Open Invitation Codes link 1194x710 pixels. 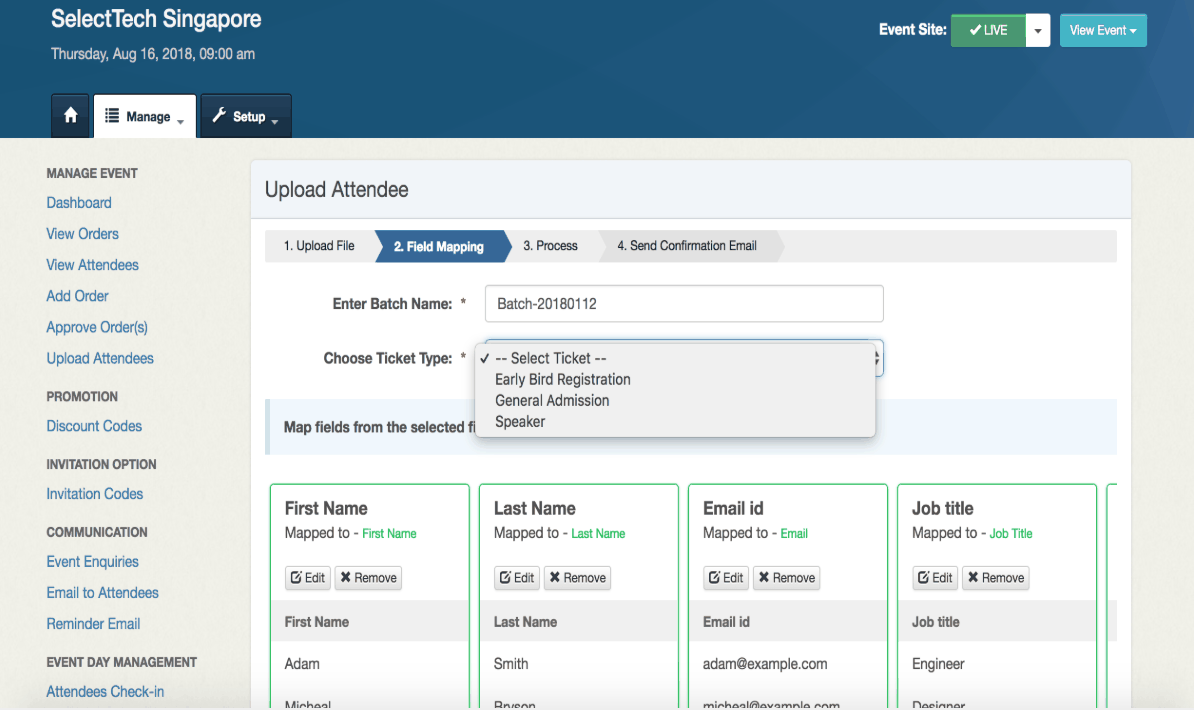click(94, 494)
